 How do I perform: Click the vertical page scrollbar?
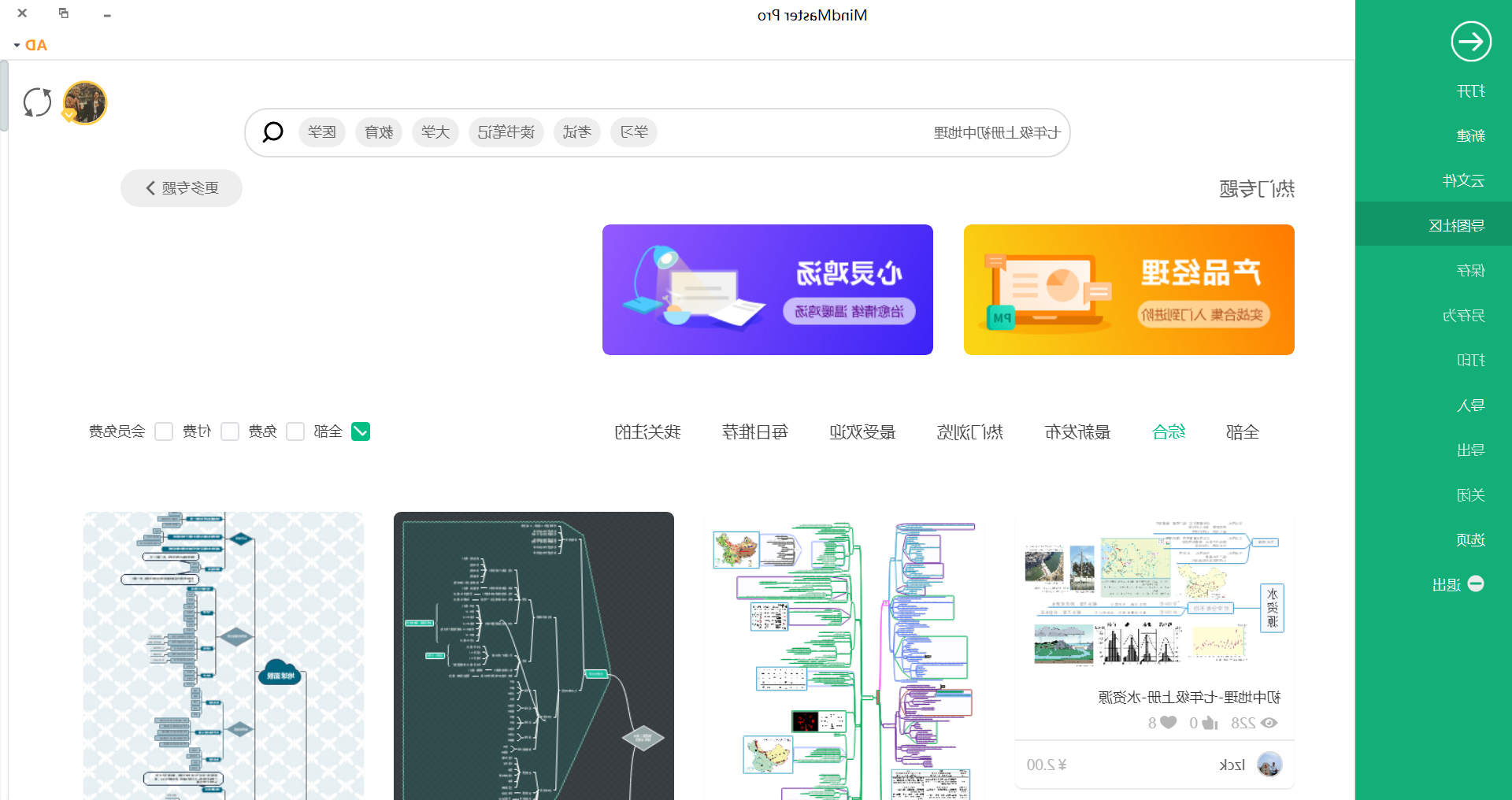coord(4,94)
